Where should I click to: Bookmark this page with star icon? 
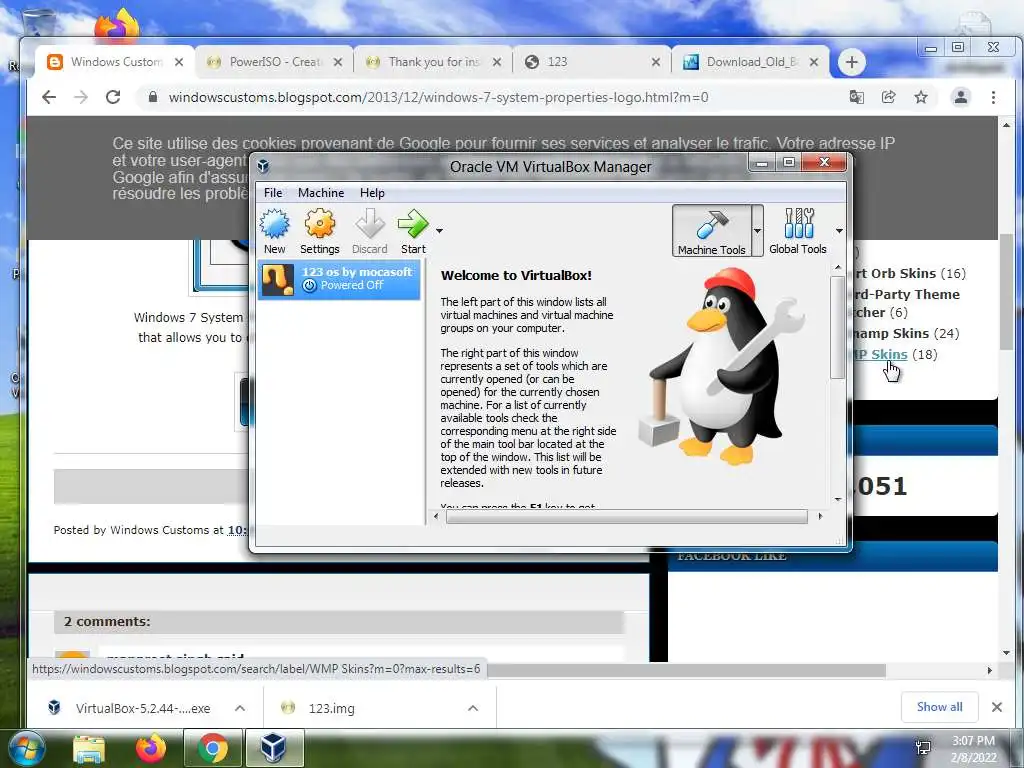921,97
